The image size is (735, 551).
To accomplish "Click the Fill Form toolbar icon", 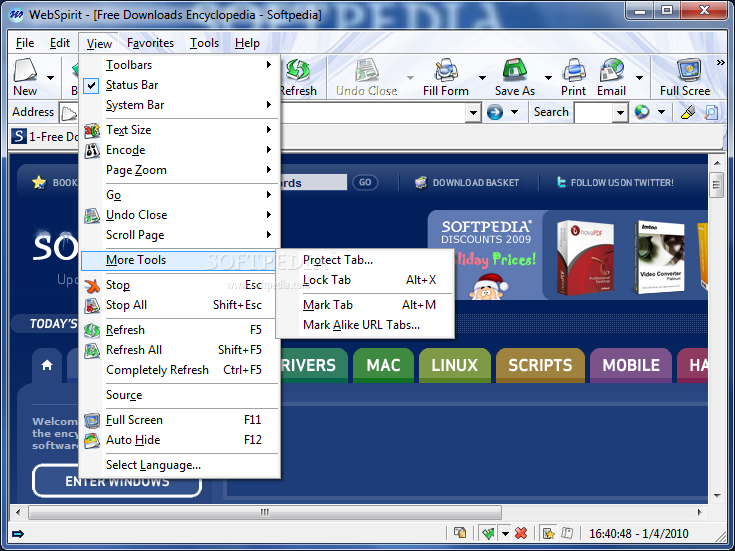I will click(446, 70).
